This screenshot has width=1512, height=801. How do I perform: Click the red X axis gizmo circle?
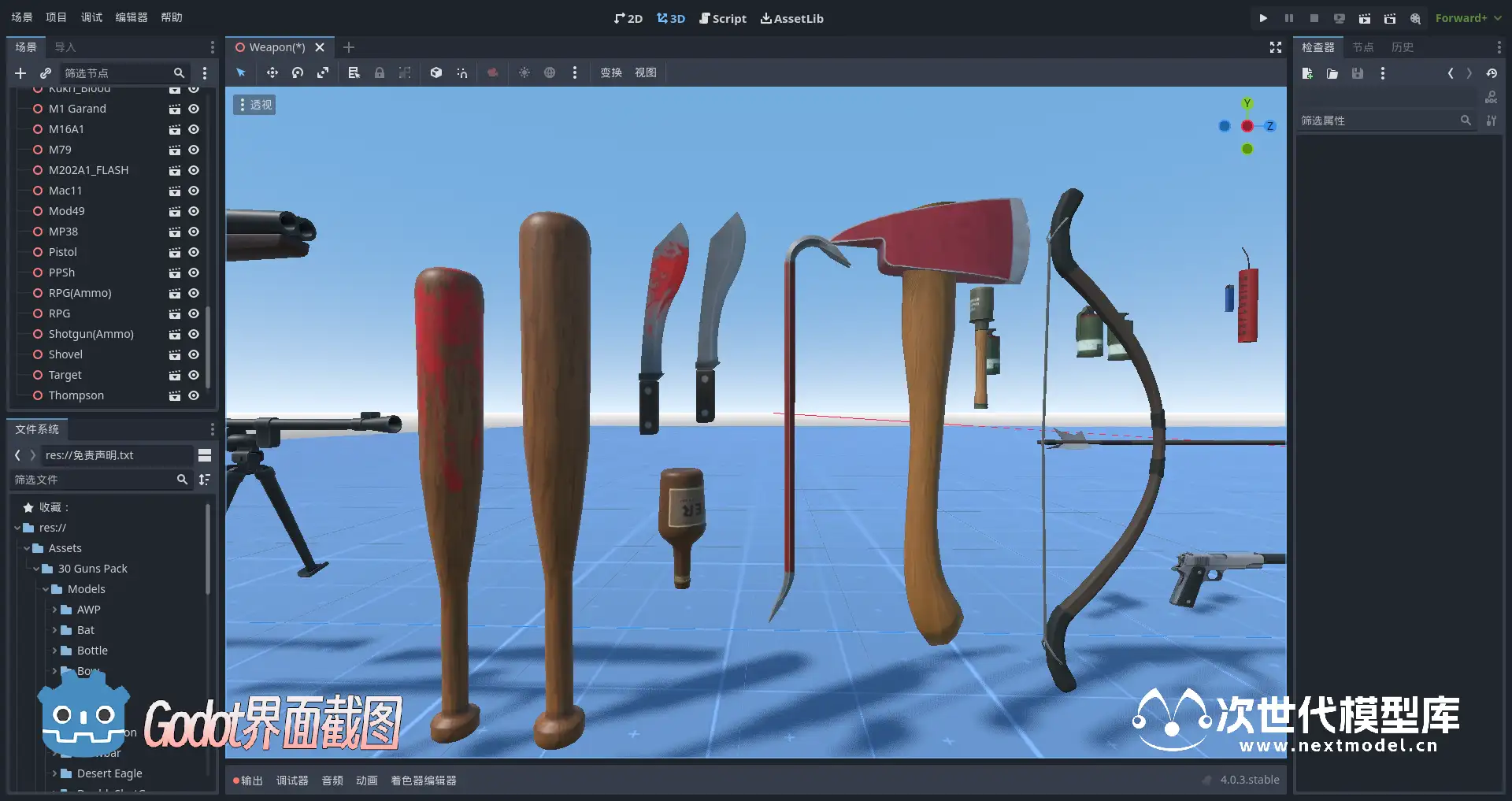[1247, 126]
